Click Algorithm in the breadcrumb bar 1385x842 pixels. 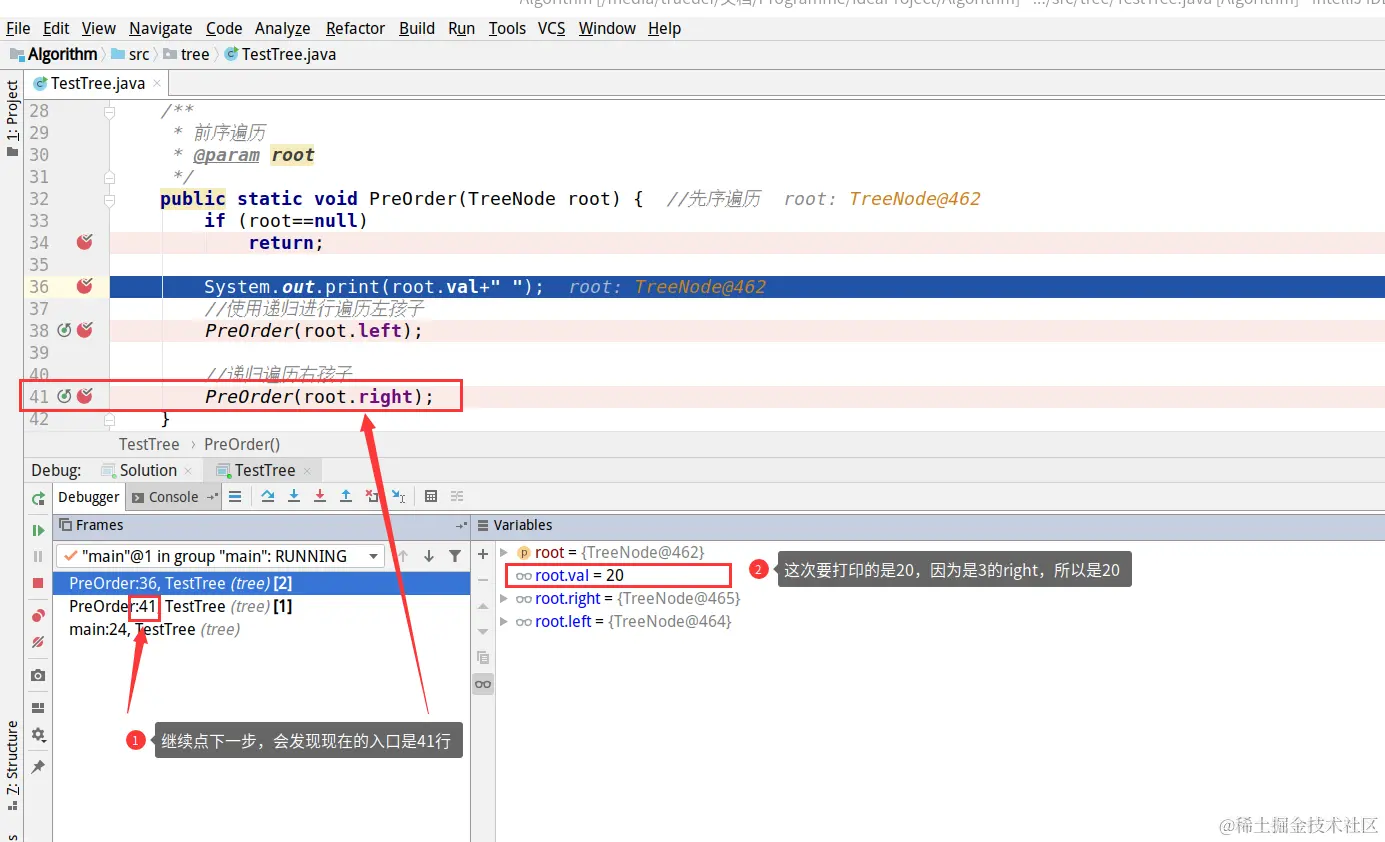[53, 54]
